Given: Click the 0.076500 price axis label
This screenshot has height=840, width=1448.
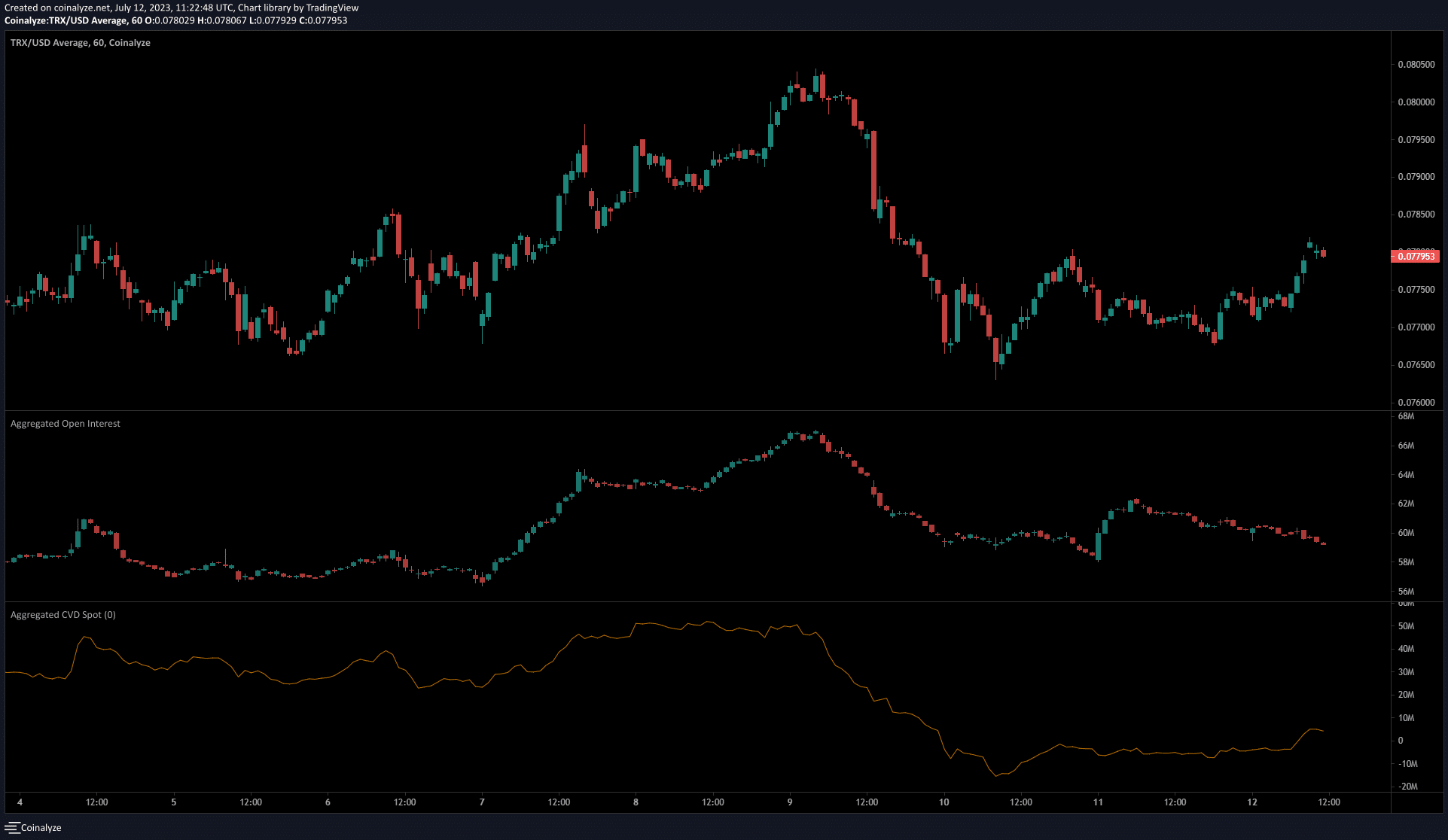Looking at the screenshot, I should [1416, 365].
